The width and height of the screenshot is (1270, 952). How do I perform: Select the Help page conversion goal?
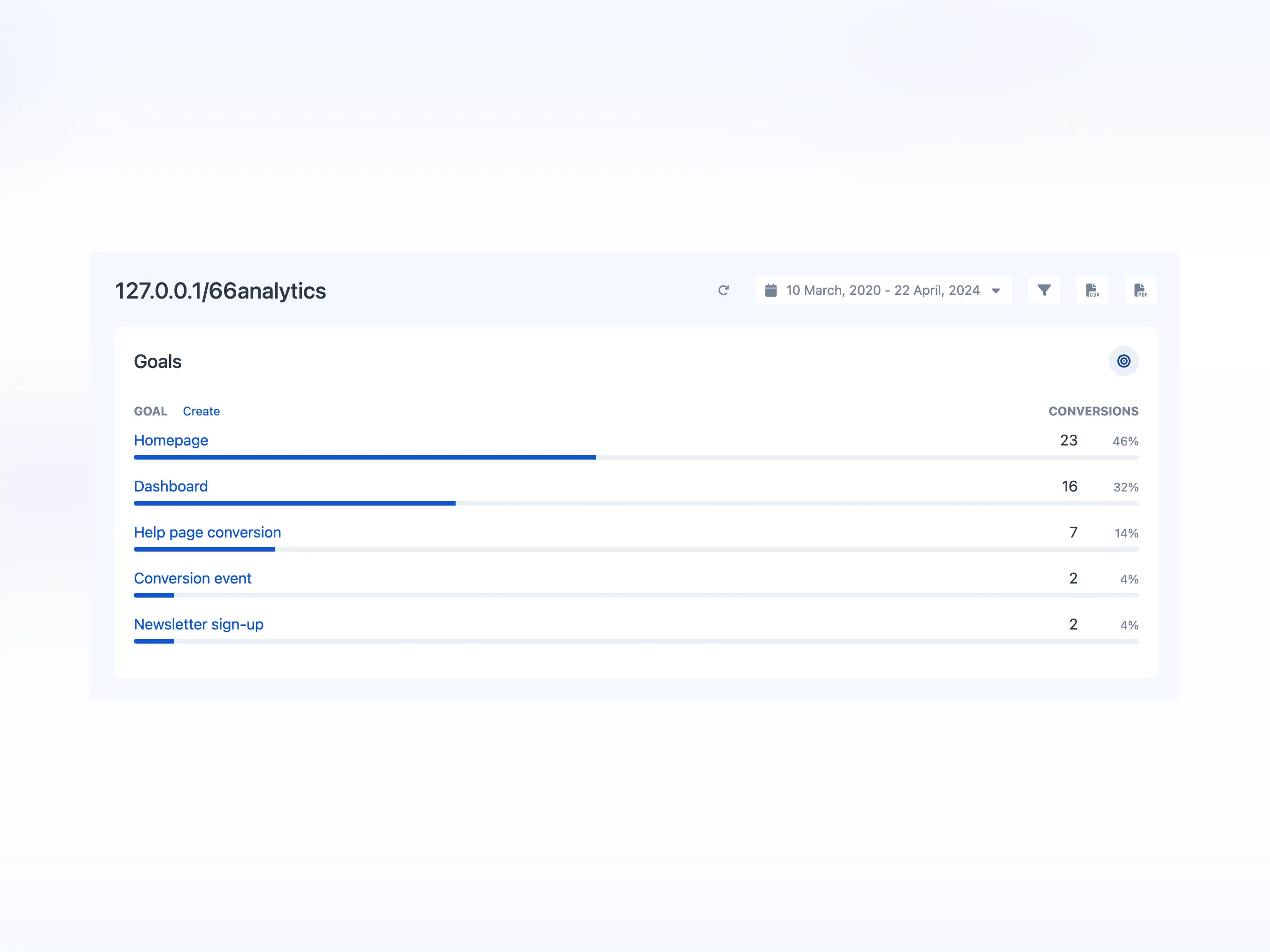tap(207, 532)
